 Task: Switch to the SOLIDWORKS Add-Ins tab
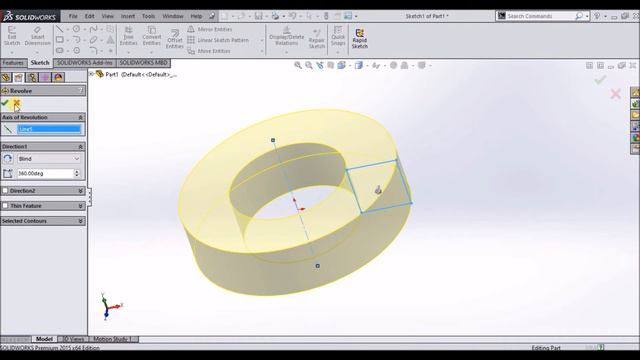pos(84,63)
